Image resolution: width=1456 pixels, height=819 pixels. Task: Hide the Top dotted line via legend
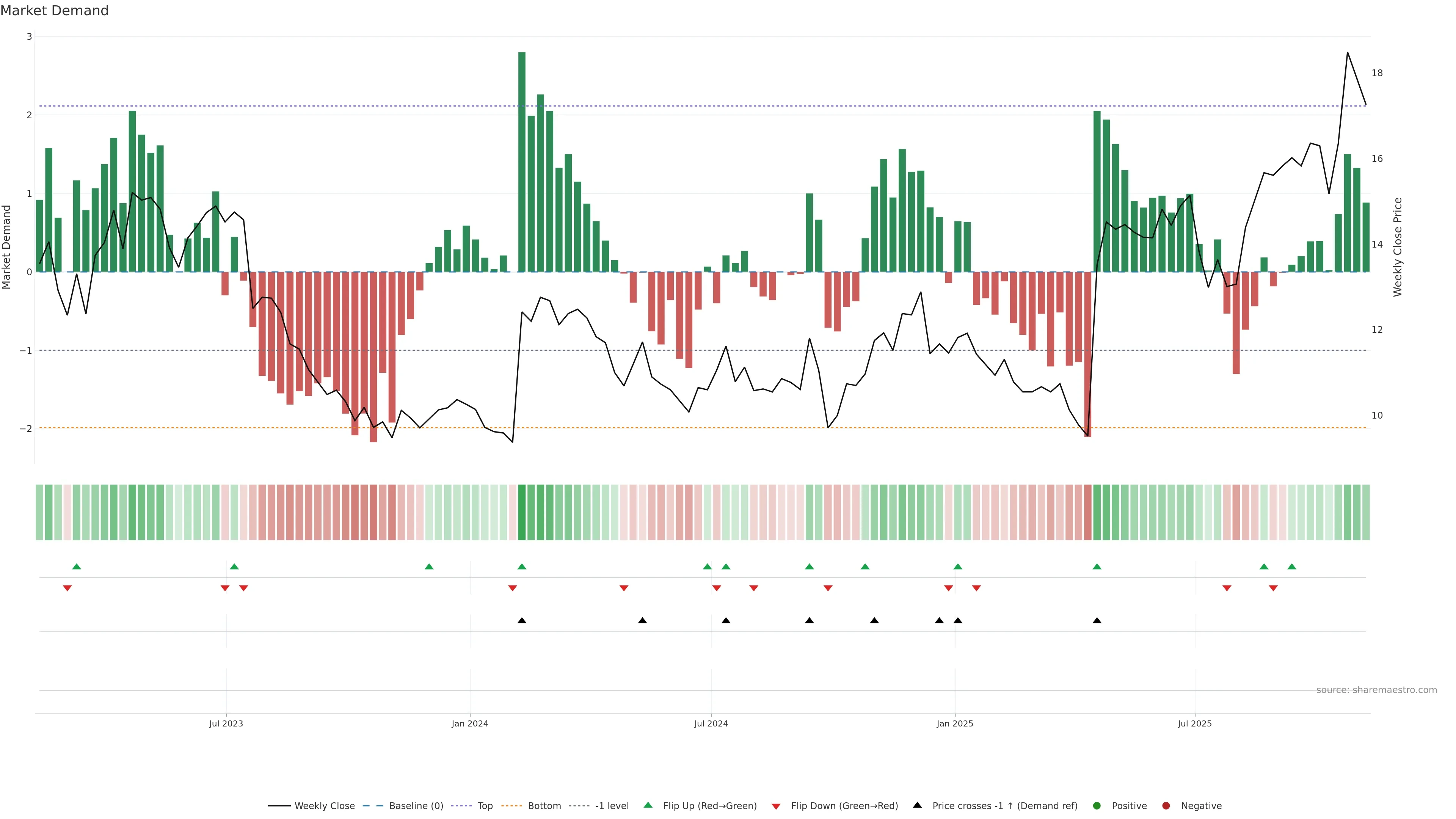coord(485,806)
